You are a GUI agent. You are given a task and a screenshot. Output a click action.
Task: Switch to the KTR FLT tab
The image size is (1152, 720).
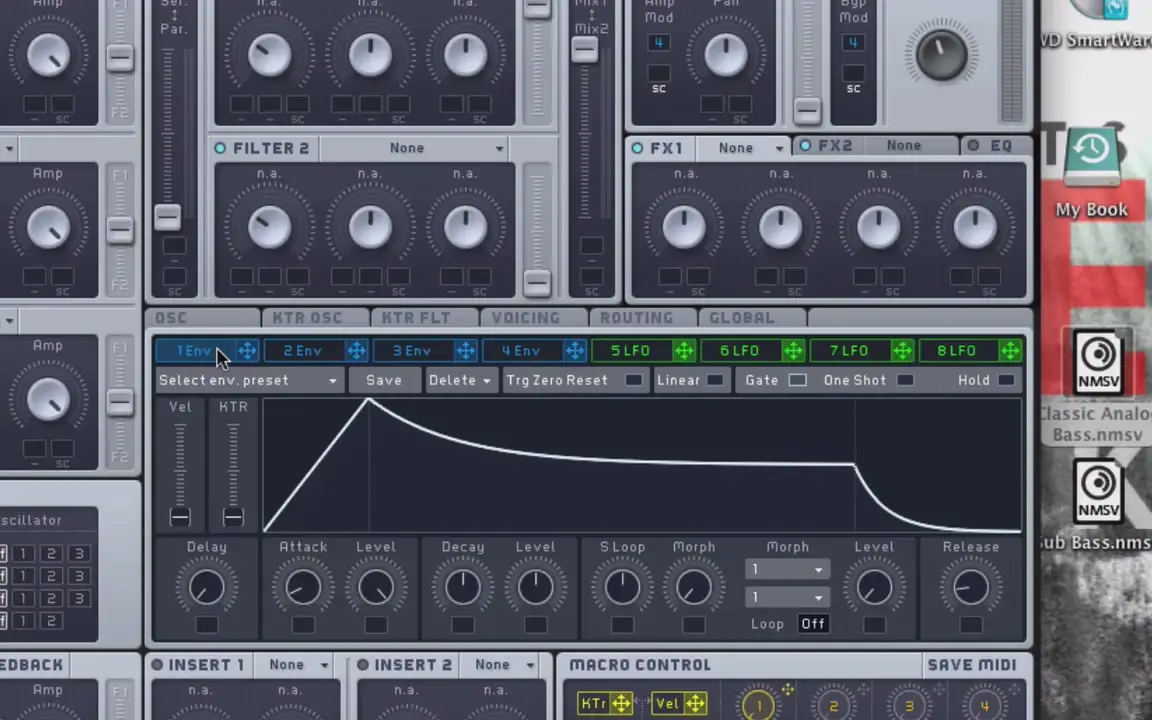click(424, 318)
